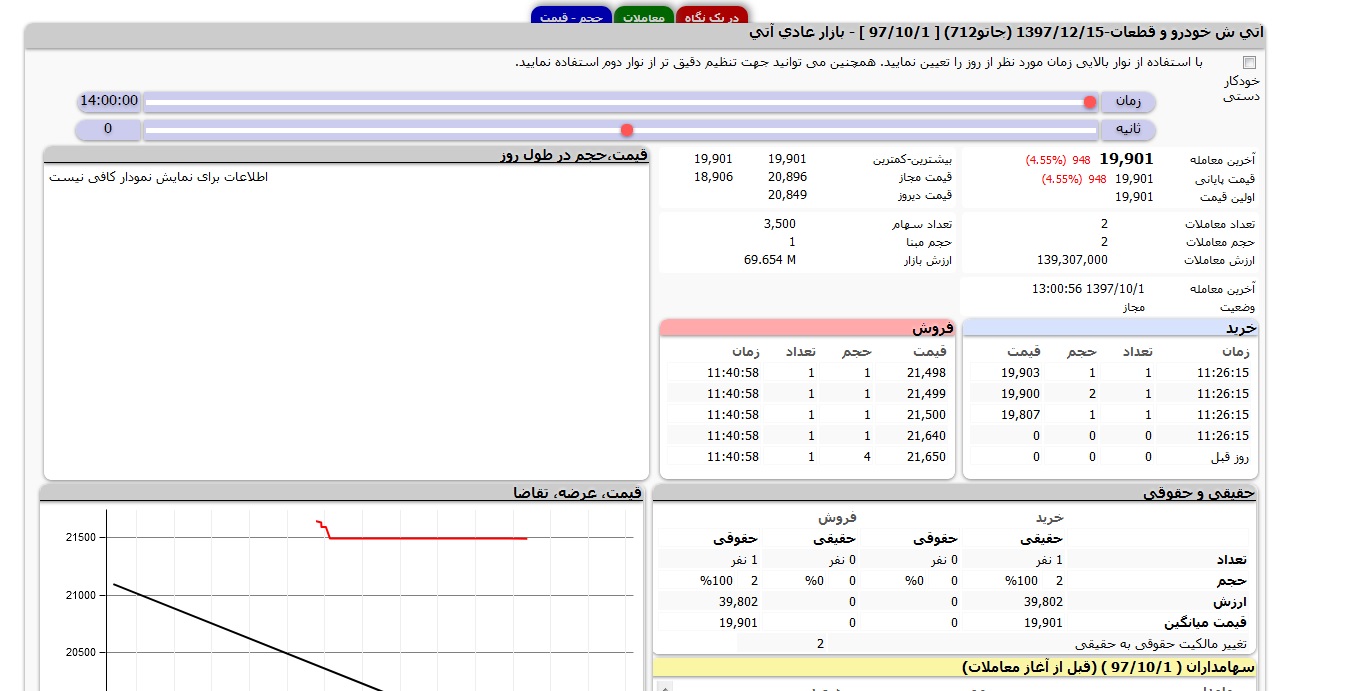The height and width of the screenshot is (691, 1345).
Task: Open the red "در یک نگاه" tab
Action: [712, 16]
